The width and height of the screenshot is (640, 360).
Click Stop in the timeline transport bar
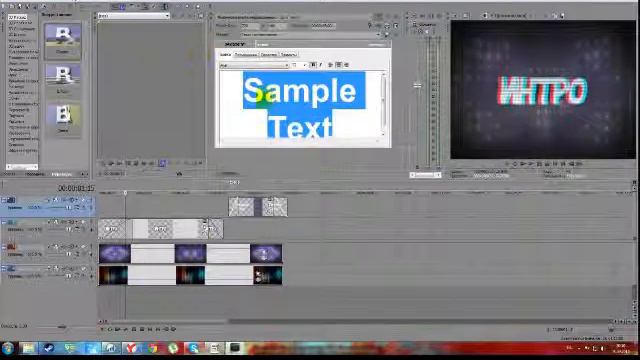coord(142,329)
